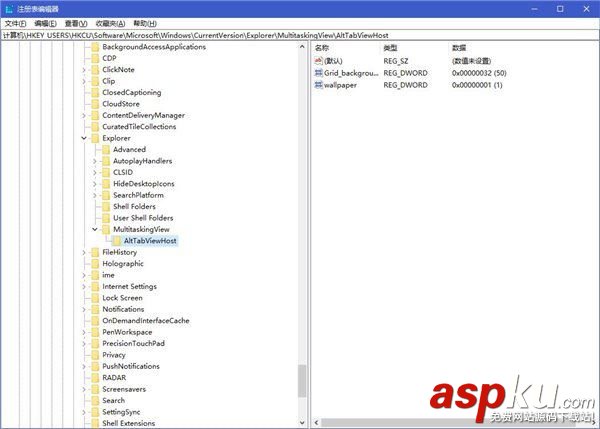Viewport: 600px width, 429px height.
Task: Click the registry path address bar
Action: click(x=300, y=35)
